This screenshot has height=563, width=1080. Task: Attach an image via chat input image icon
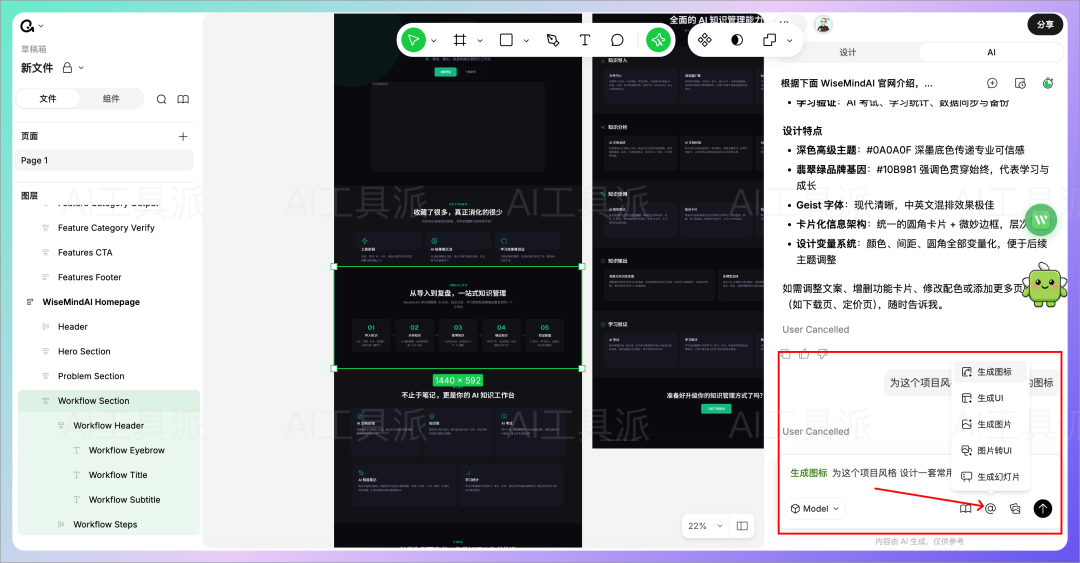pyautogui.click(x=1015, y=509)
